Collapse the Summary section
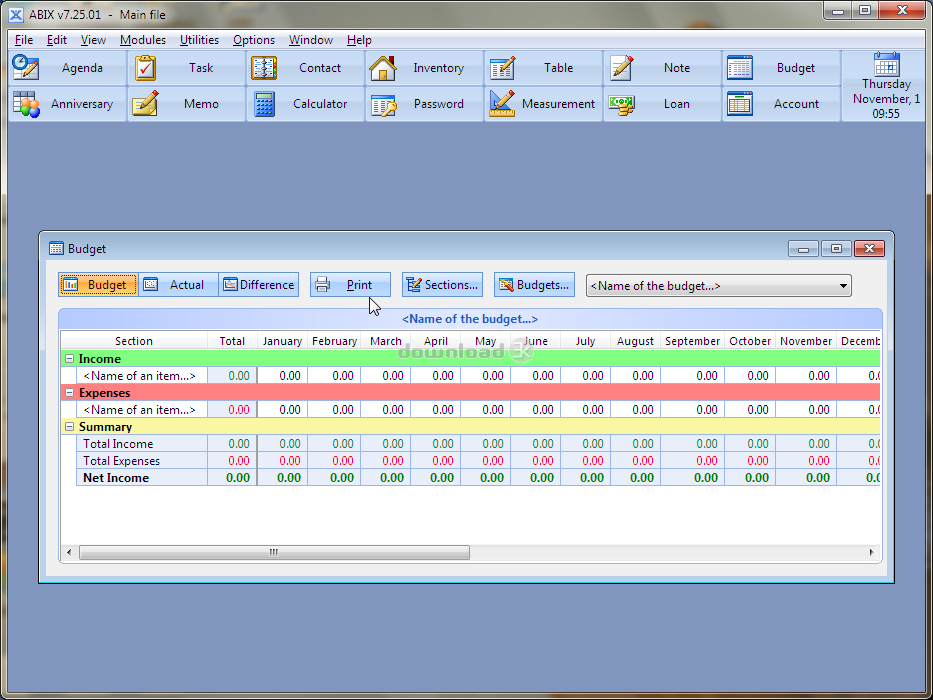Screen dimensions: 933x700 pos(70,427)
